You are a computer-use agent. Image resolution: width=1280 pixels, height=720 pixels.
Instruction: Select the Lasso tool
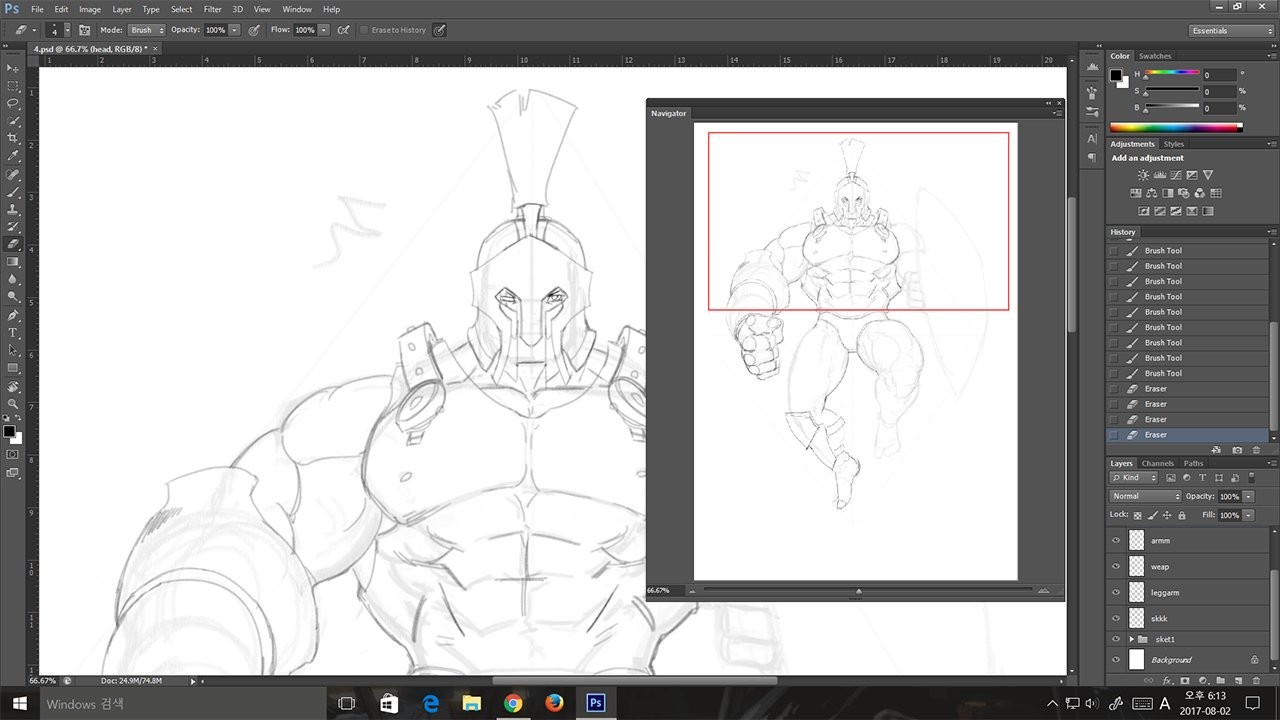pos(14,103)
